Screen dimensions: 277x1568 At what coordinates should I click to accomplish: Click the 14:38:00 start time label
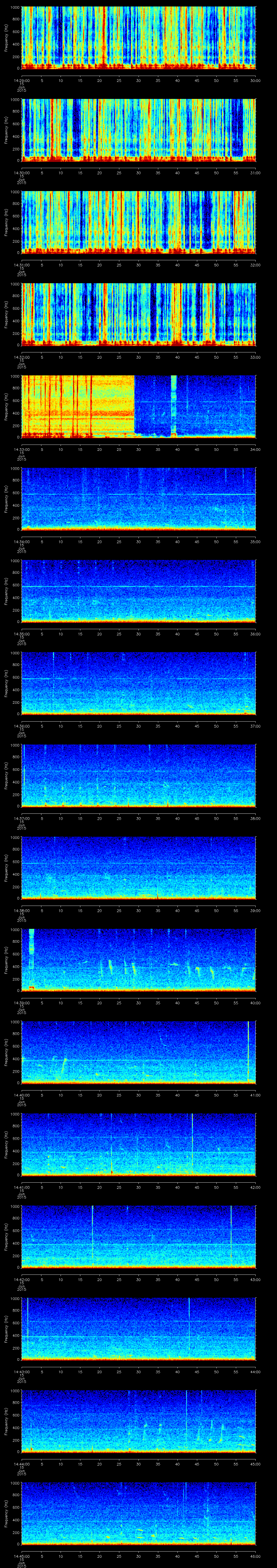click(x=21, y=910)
